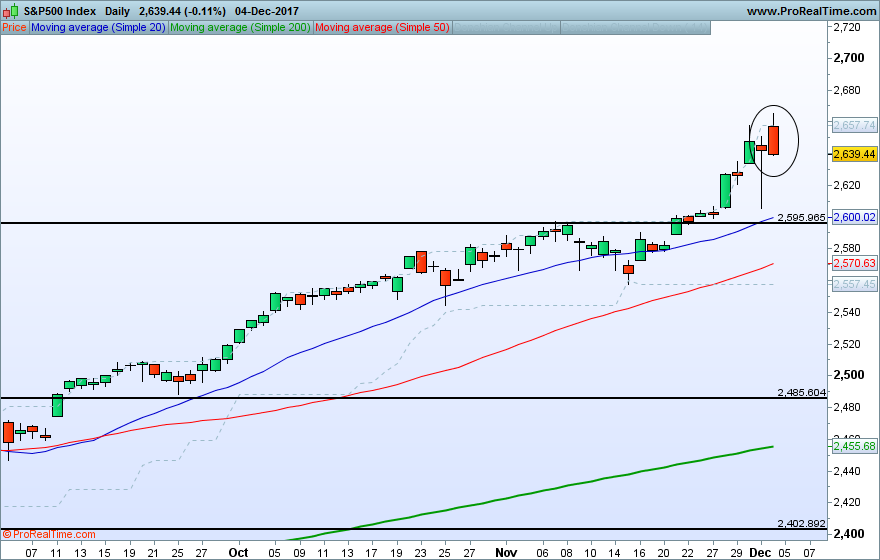
Task: Click the red 2,570.63 moving average label
Action: click(854, 263)
